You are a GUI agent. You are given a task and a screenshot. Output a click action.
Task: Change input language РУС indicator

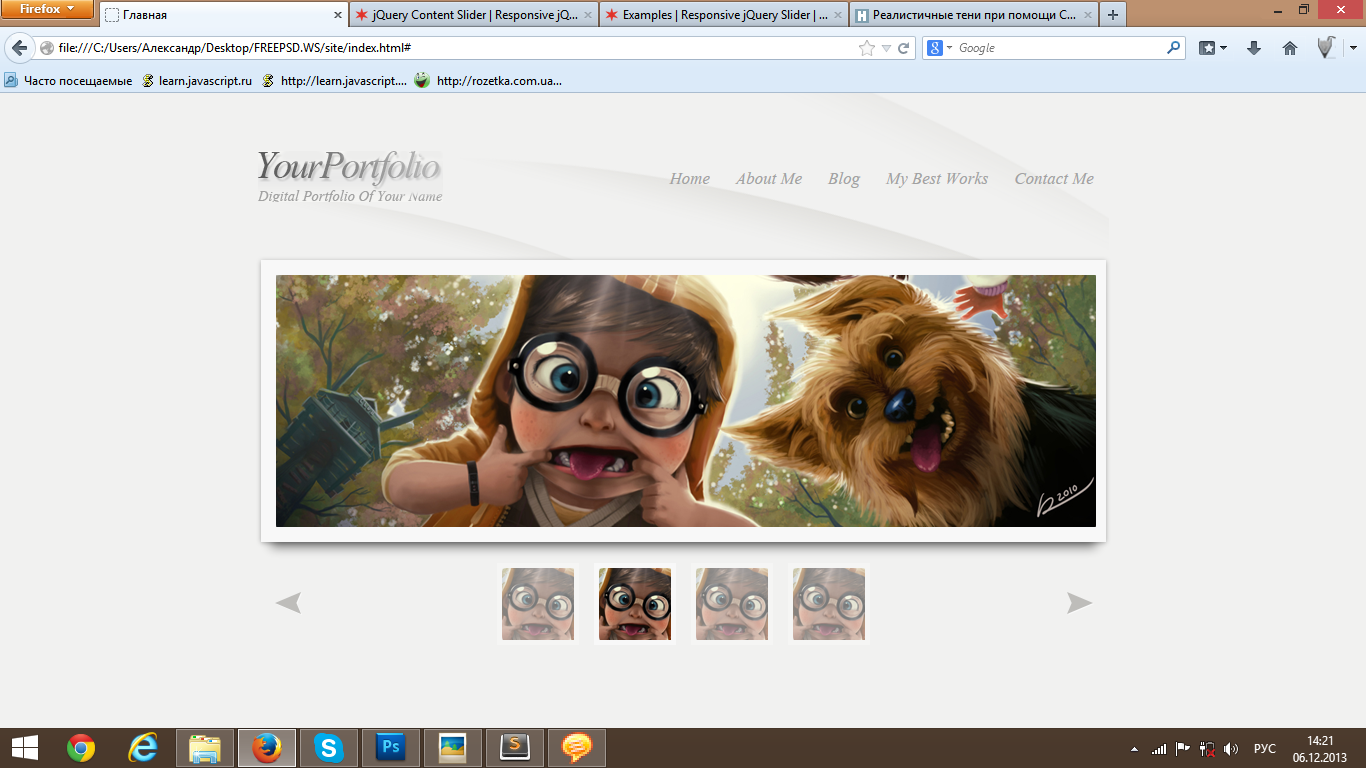click(x=1265, y=748)
